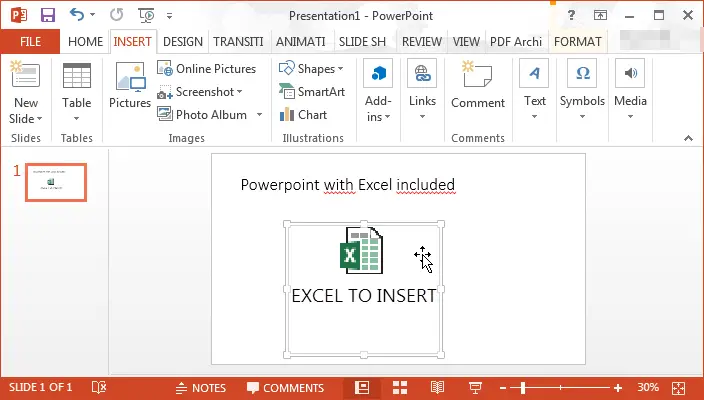Switch to Reading view
Screen dimensions: 704x400
(x=437, y=387)
